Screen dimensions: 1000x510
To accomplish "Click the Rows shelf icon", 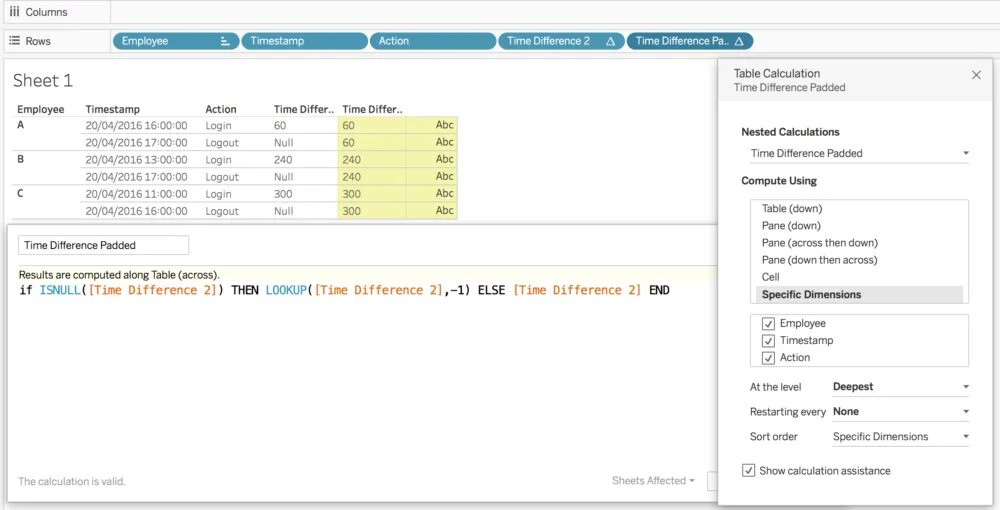I will (x=14, y=41).
